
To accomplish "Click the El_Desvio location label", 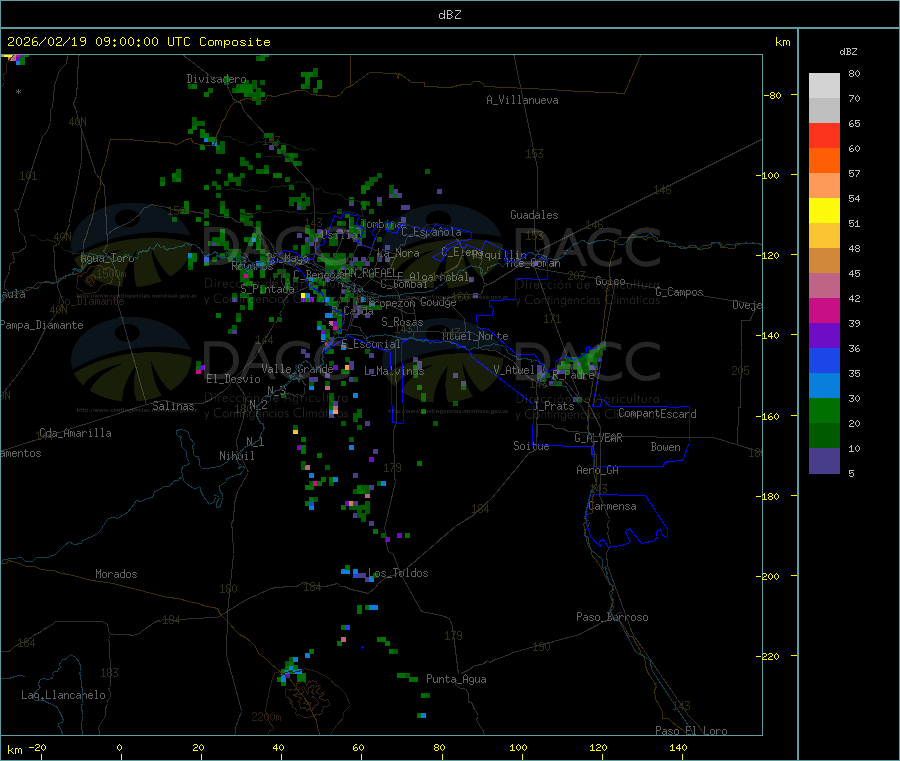I will [233, 379].
